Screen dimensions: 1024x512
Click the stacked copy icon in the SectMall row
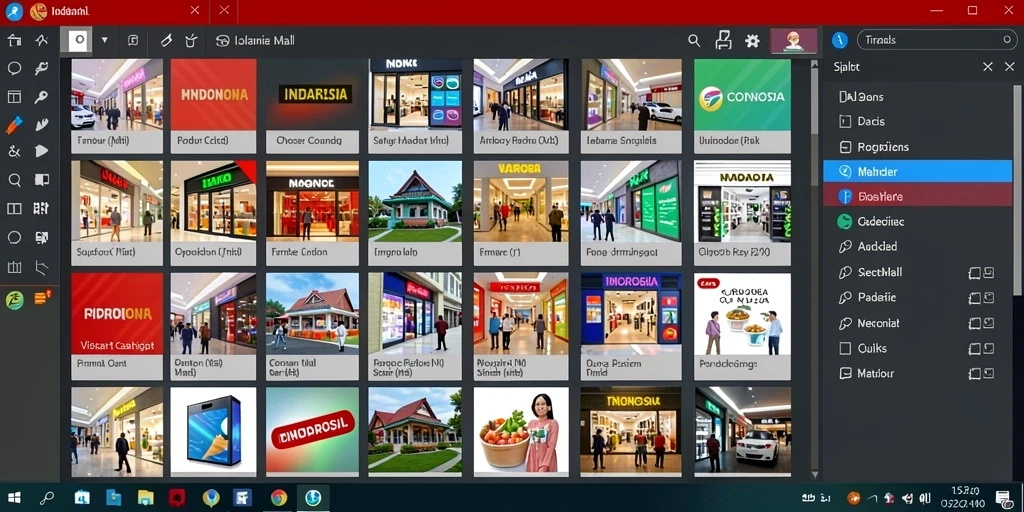coord(974,272)
